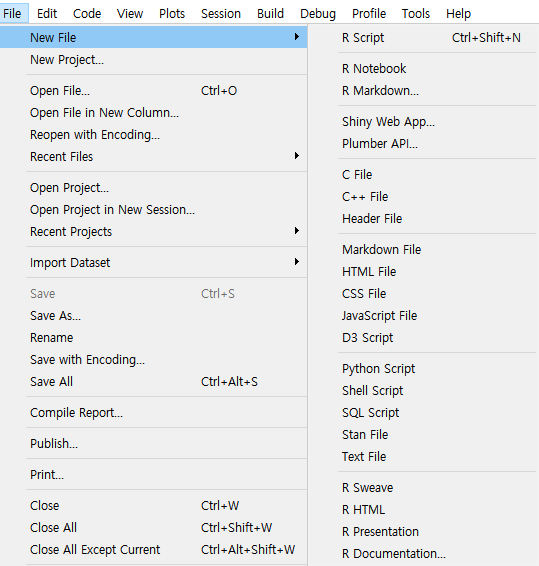
Task: Choose Plumber API... option
Action: 423,144
